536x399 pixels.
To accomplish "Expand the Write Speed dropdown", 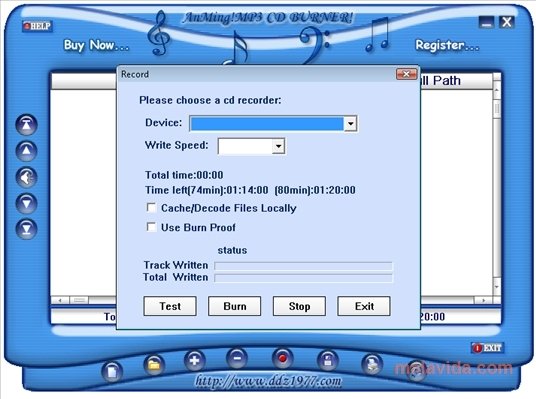I will click(x=278, y=146).
